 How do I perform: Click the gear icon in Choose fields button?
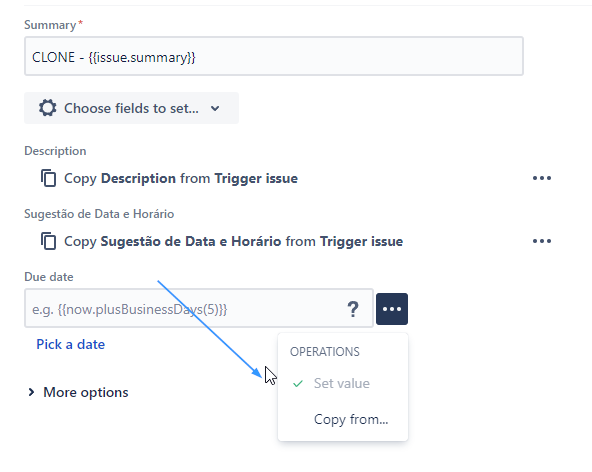click(48, 108)
